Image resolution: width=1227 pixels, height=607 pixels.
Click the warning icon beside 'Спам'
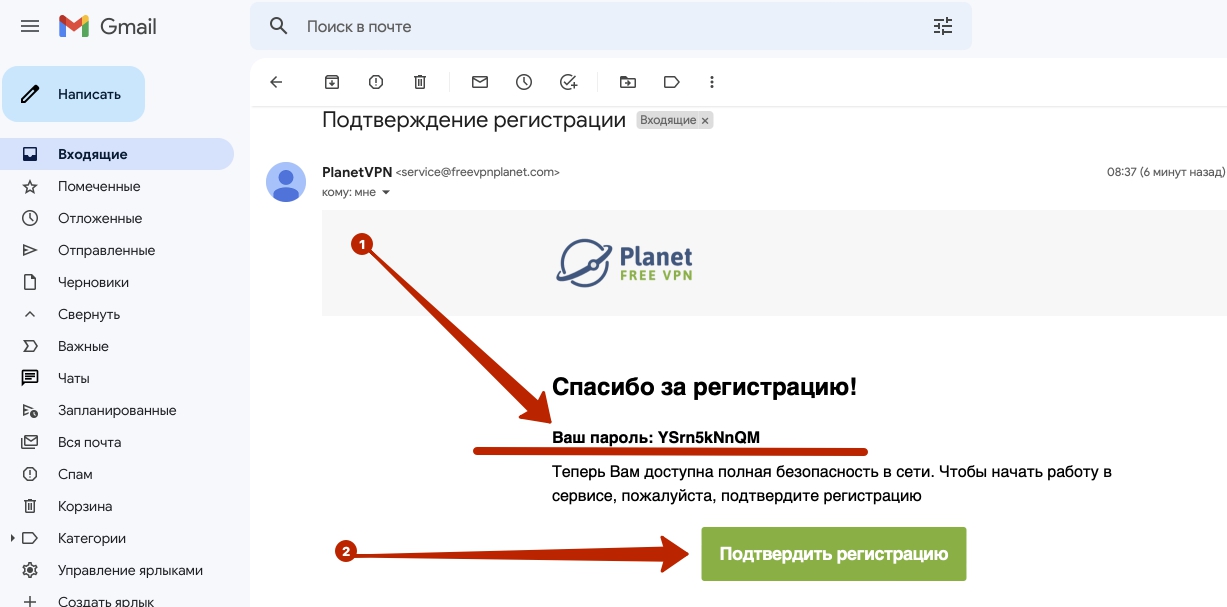(x=30, y=474)
